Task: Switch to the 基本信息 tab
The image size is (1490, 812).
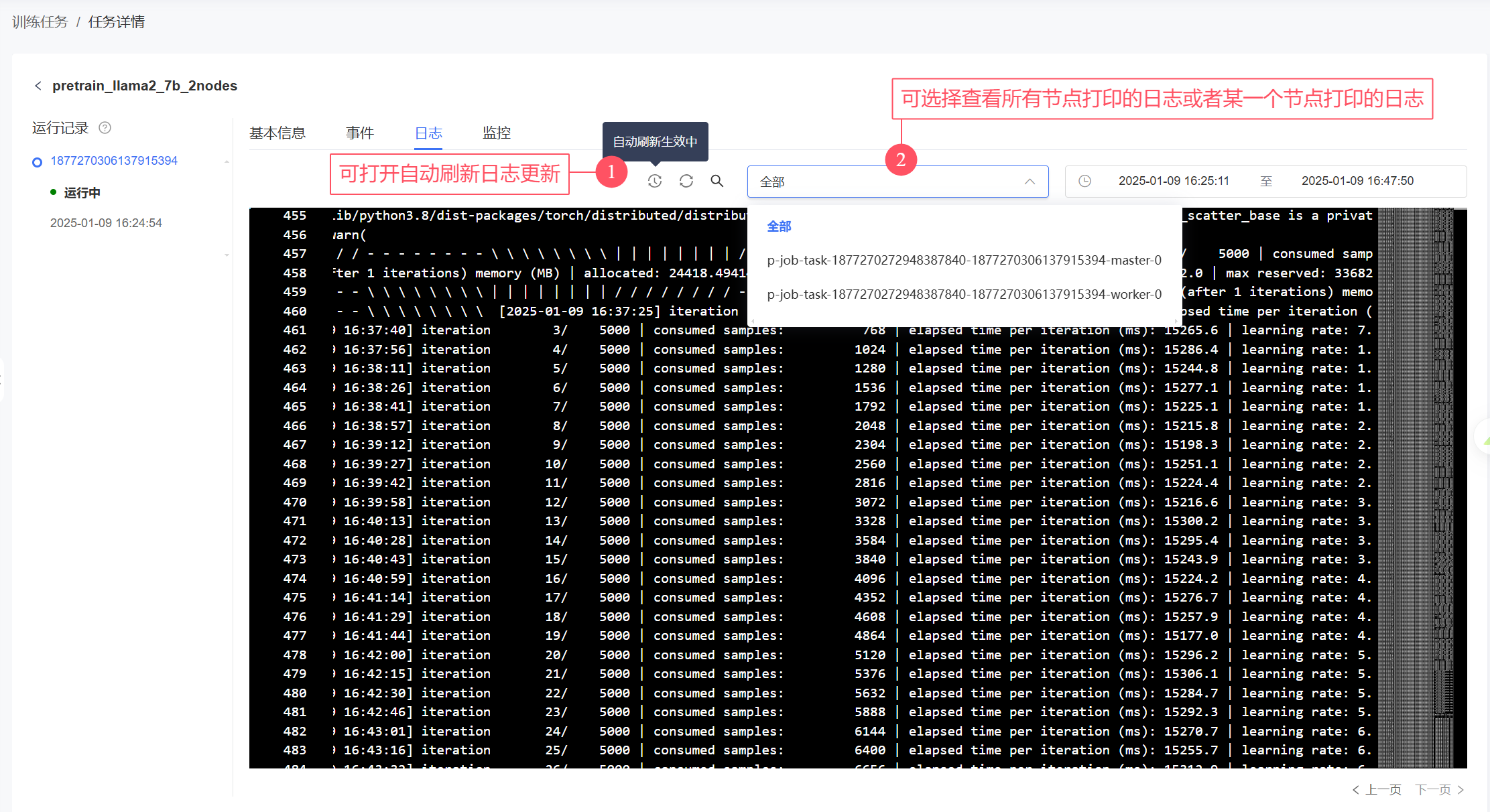Action: [277, 133]
